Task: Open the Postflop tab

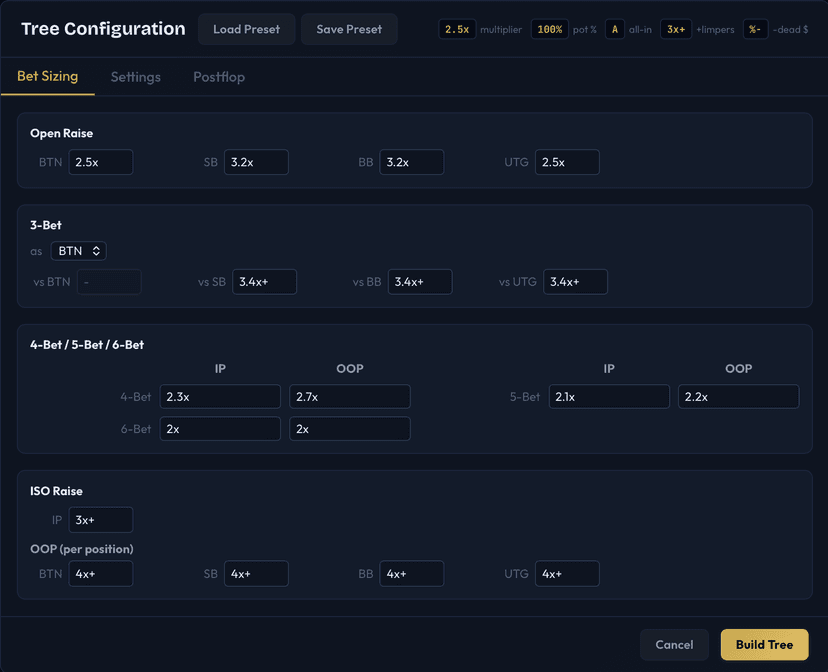Action: point(219,77)
